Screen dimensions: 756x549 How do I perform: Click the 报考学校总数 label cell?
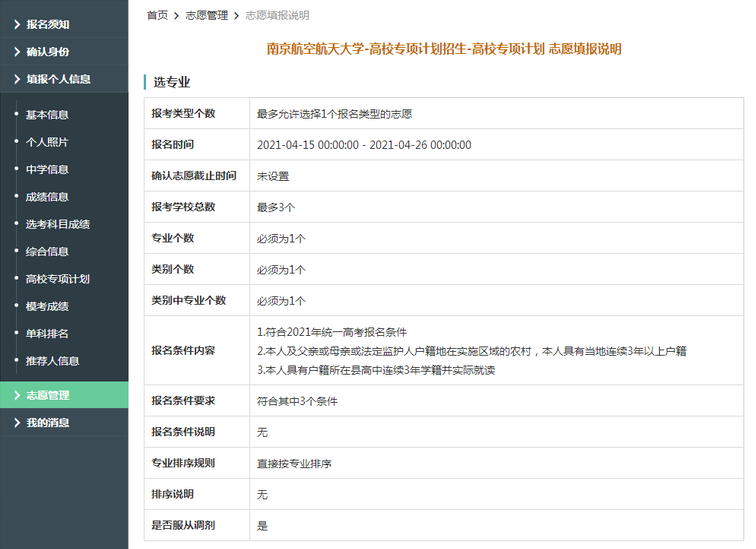coord(197,207)
